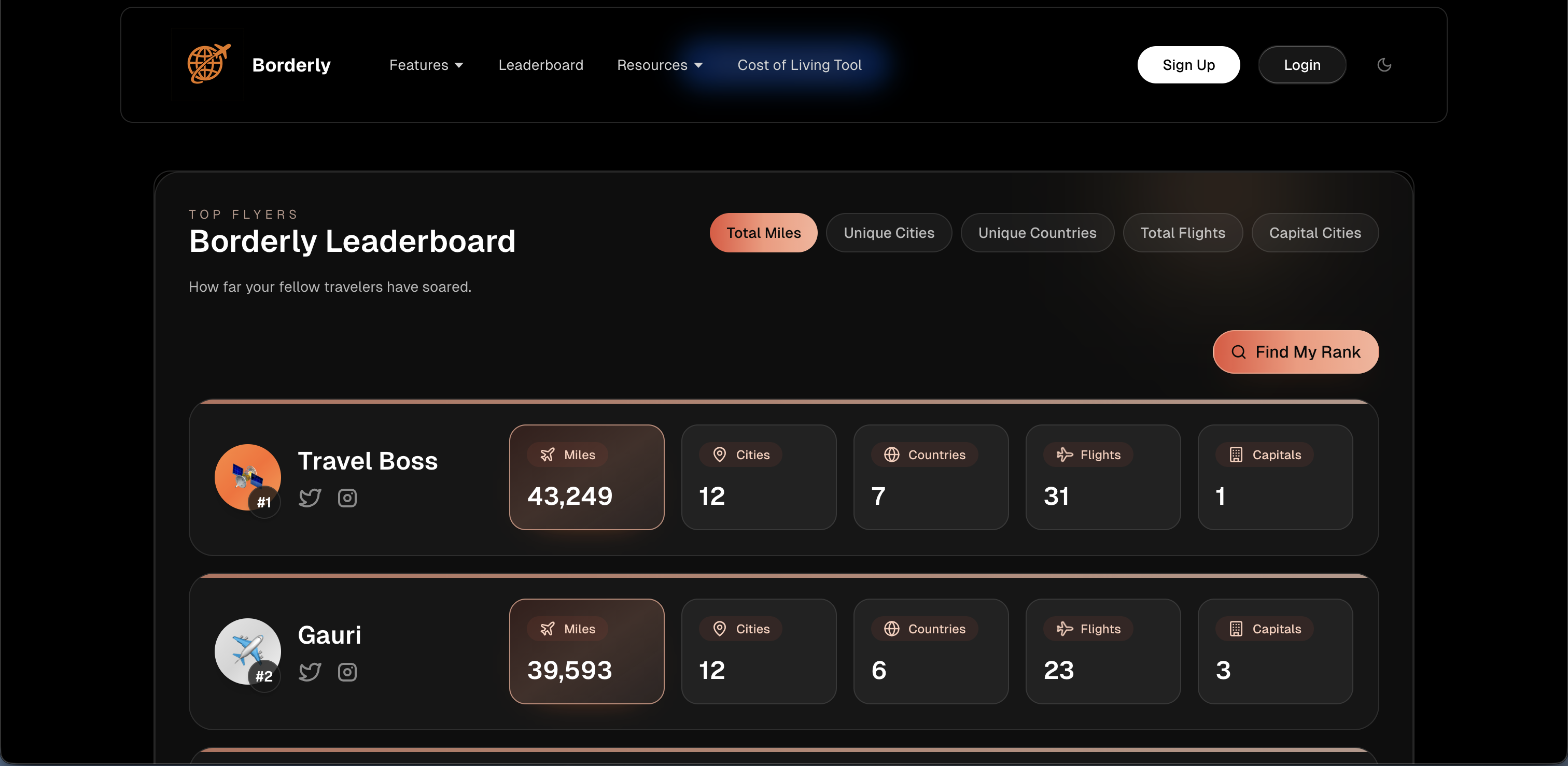Sort leaderboard by Capital Cities
The height and width of the screenshot is (766, 1568).
pos(1314,232)
